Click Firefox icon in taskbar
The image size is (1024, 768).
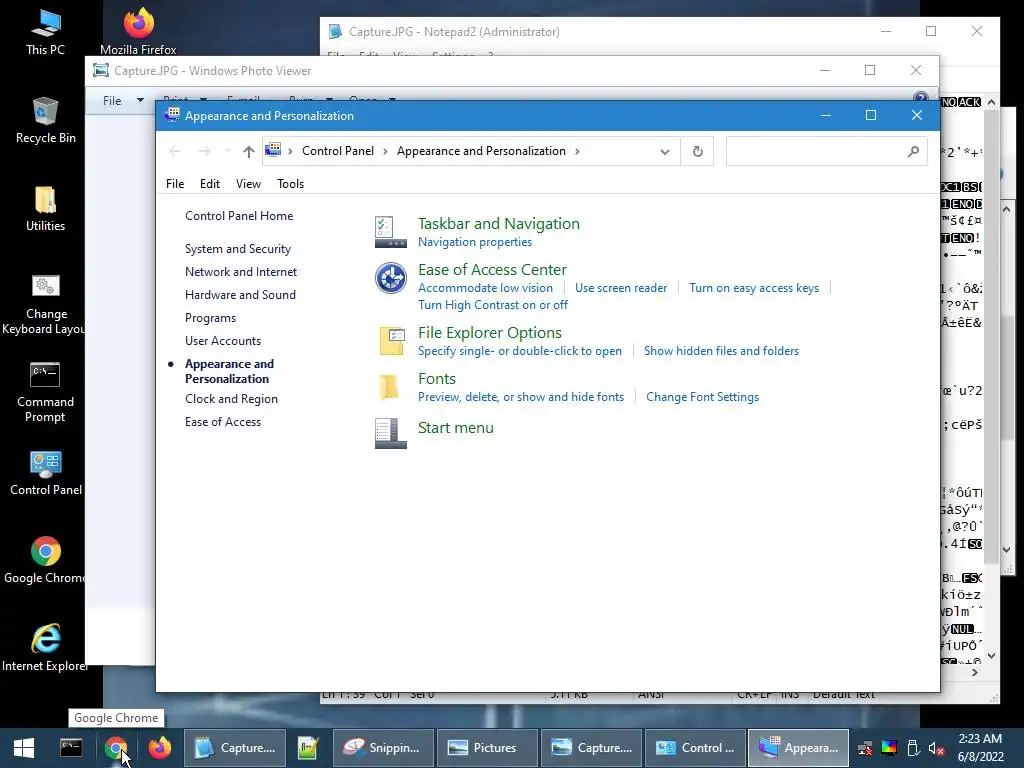pyautogui.click(x=159, y=748)
